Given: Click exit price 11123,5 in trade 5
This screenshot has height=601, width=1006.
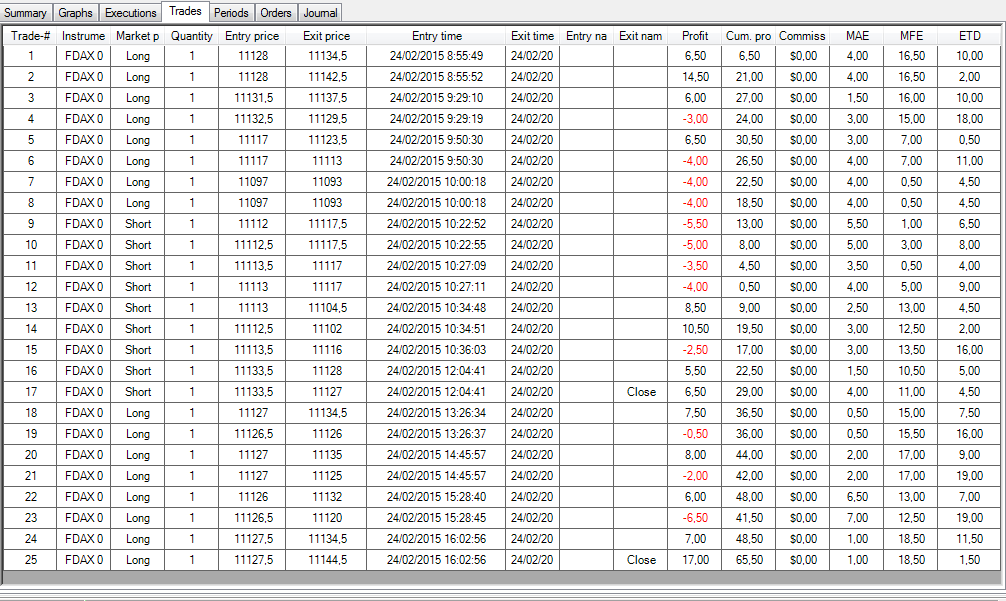Looking at the screenshot, I should click(x=327, y=140).
